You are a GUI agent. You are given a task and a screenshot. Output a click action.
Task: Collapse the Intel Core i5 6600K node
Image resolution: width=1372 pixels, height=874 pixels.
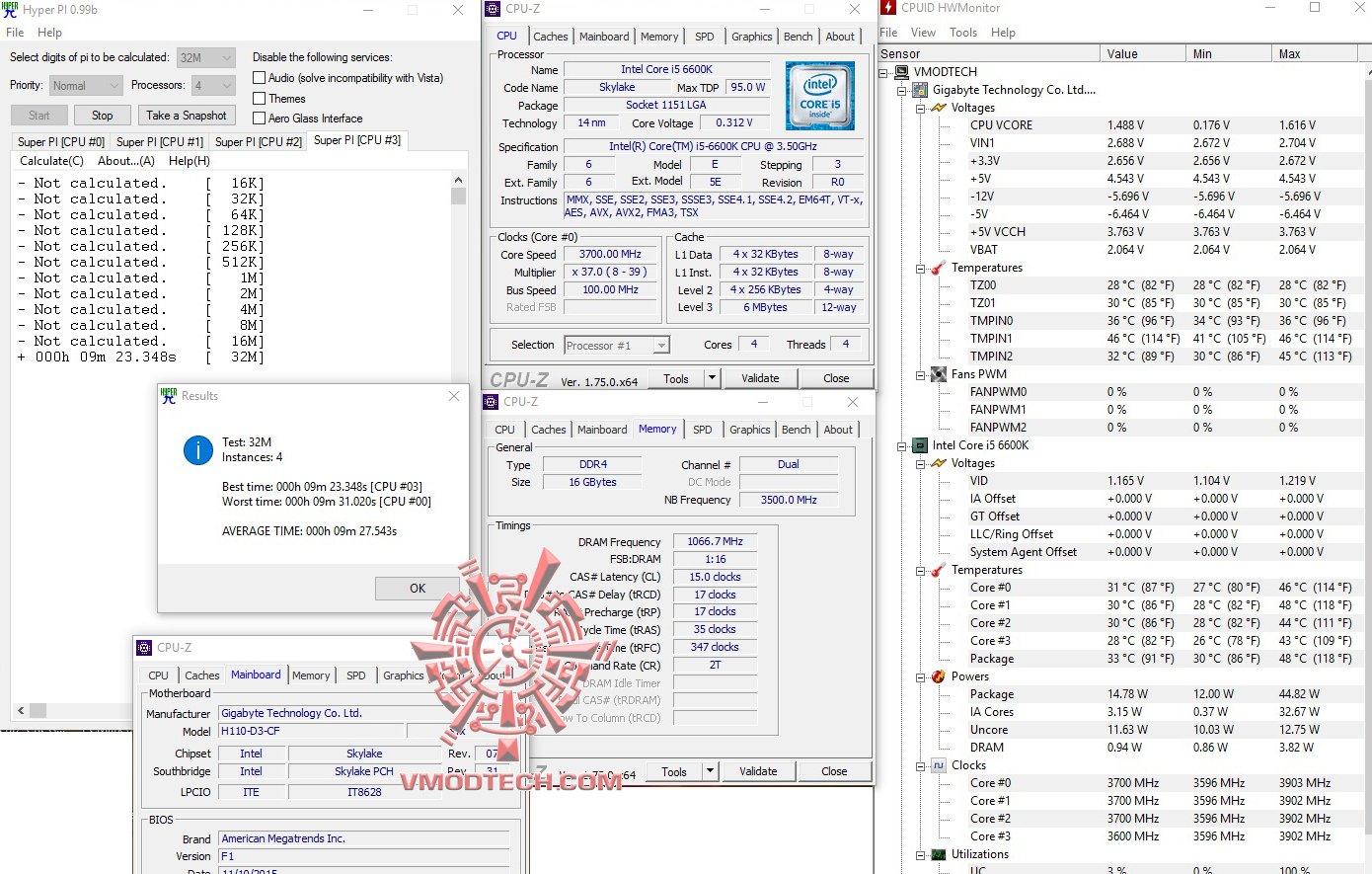[x=902, y=445]
